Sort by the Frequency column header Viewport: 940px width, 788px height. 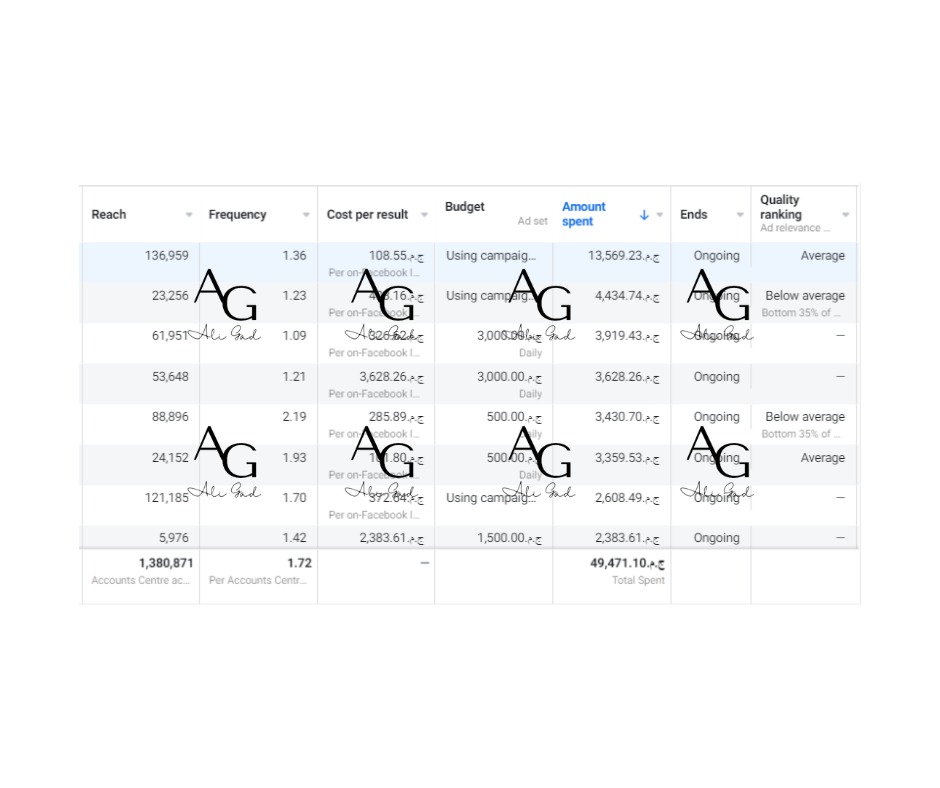(x=237, y=215)
